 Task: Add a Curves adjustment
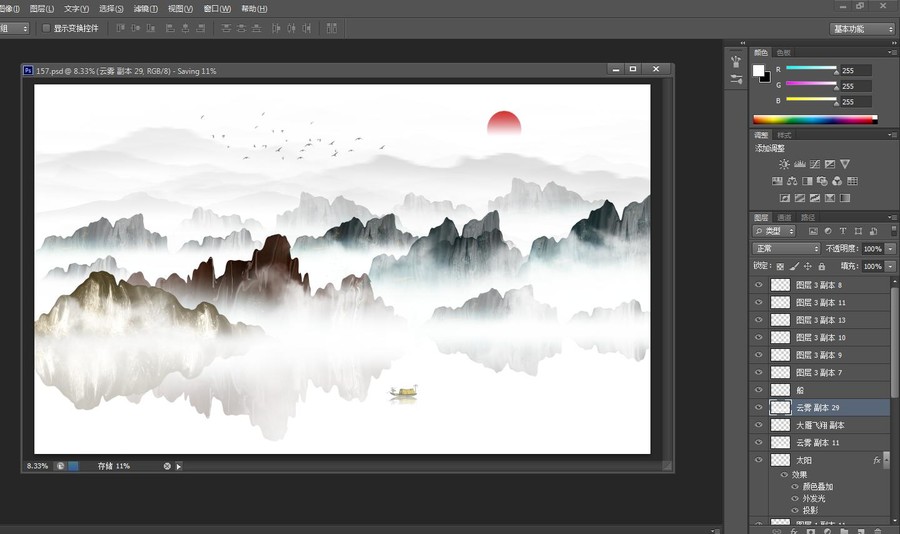814,164
